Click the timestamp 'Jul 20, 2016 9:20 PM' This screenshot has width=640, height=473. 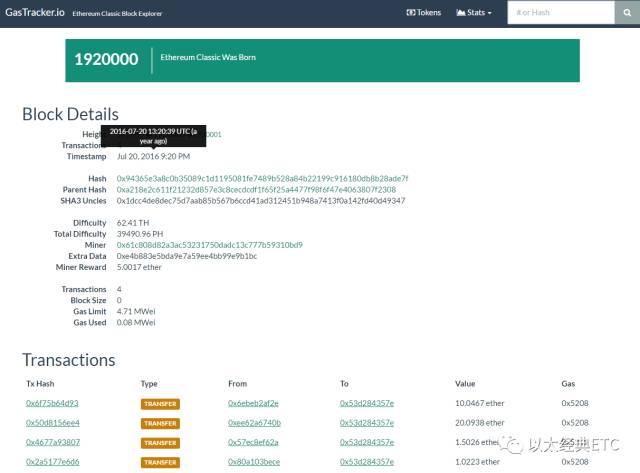(153, 156)
